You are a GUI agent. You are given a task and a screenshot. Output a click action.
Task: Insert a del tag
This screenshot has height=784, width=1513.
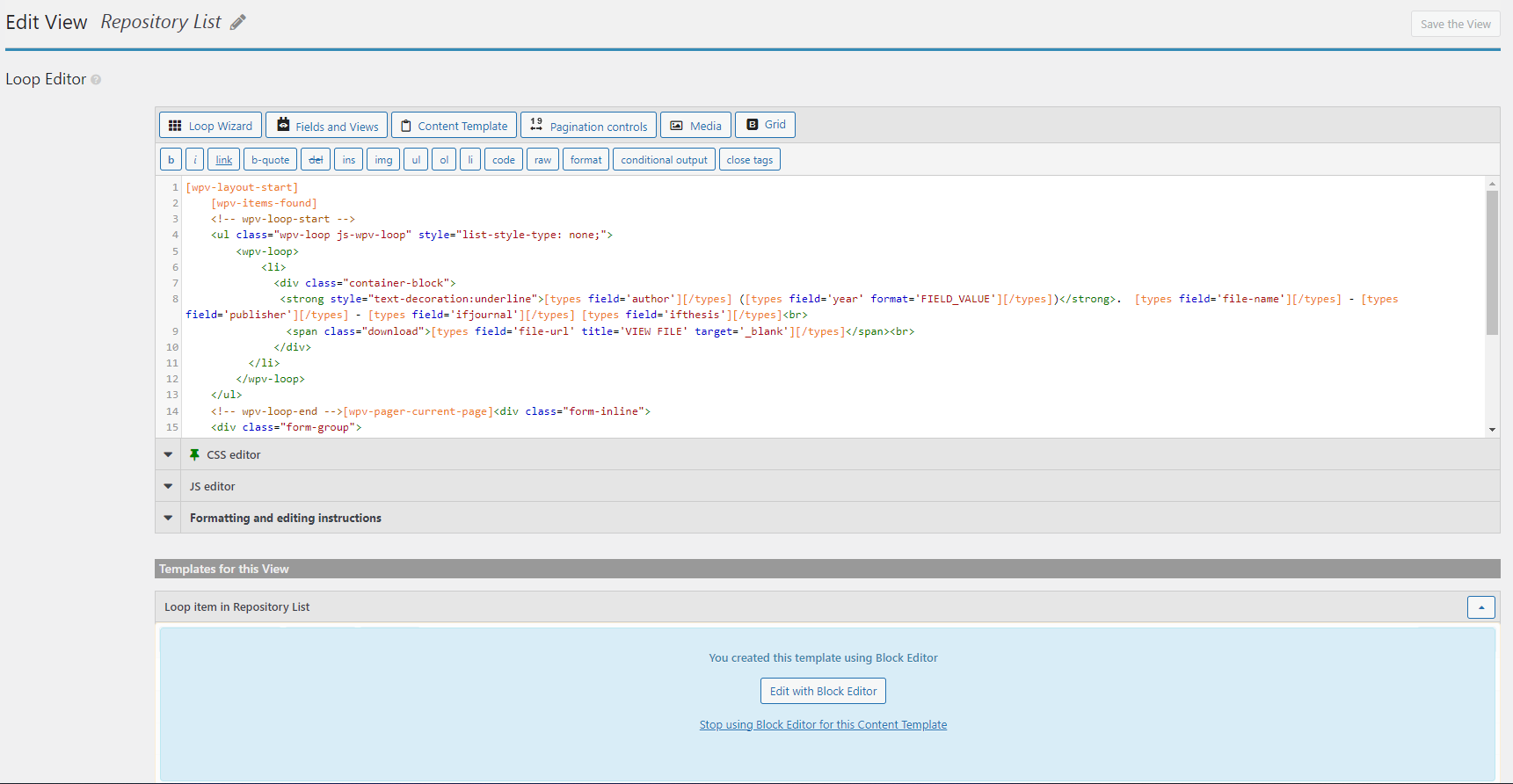click(316, 160)
